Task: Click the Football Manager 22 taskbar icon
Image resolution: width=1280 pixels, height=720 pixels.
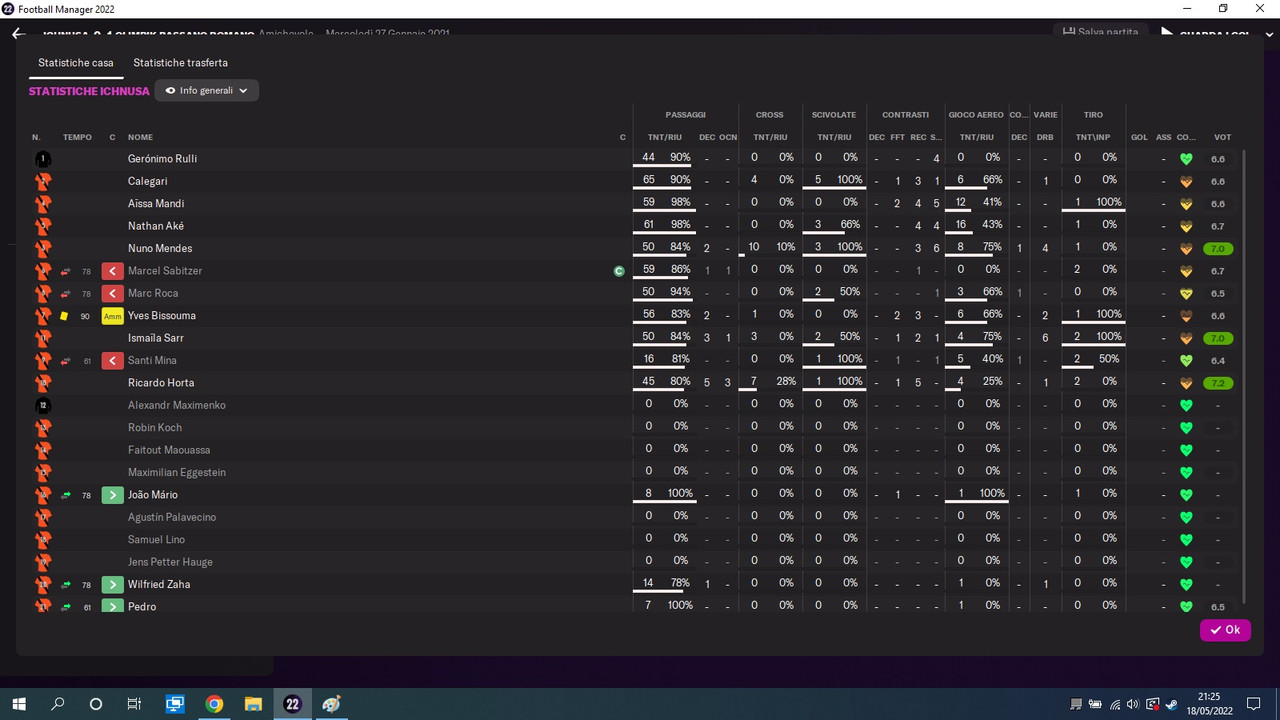Action: tap(292, 704)
